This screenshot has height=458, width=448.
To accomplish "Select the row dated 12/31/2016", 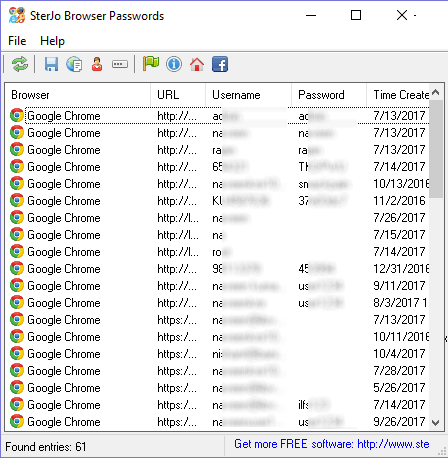I will coord(217,269).
